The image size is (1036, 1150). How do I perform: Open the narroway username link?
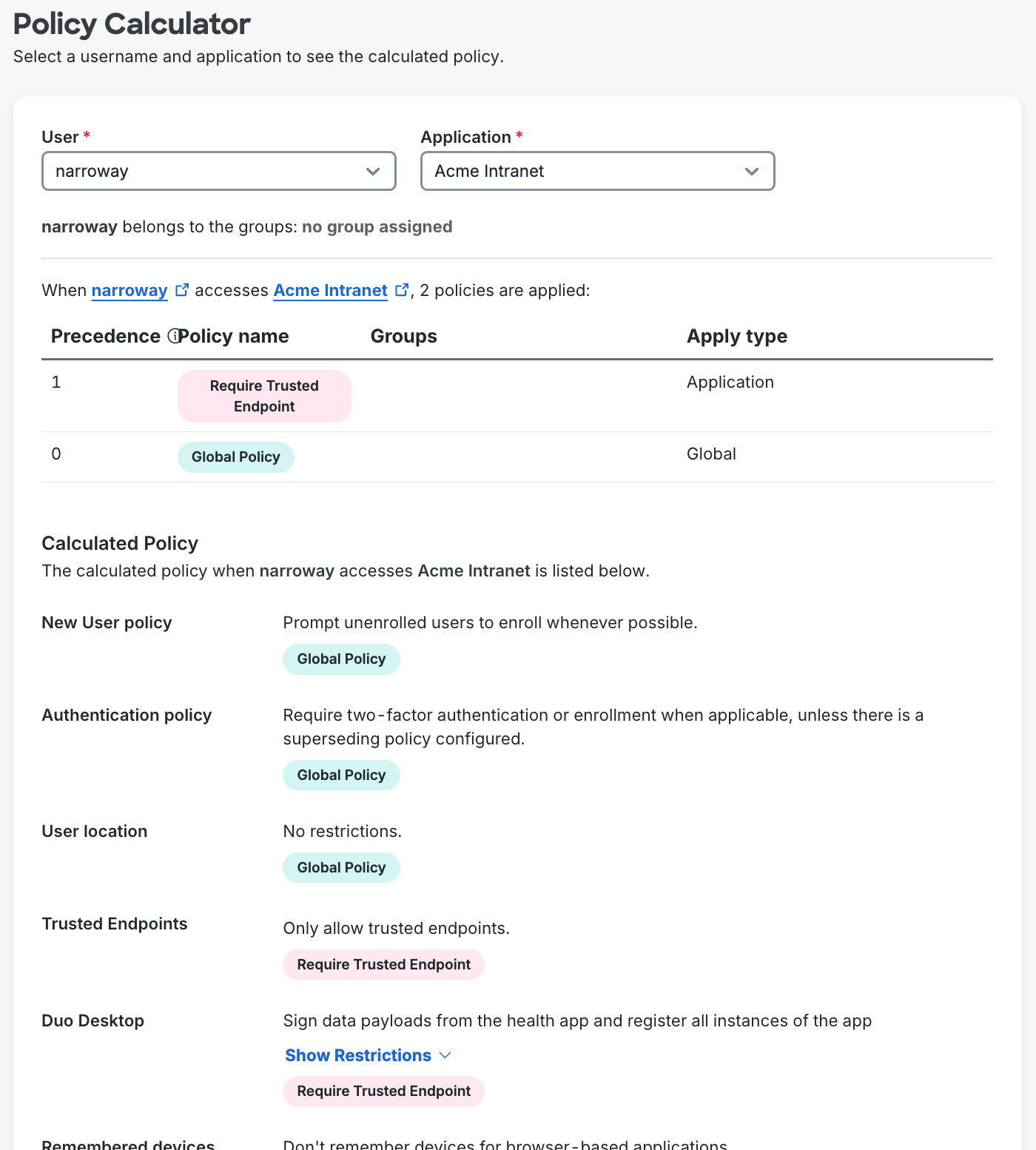pos(129,290)
